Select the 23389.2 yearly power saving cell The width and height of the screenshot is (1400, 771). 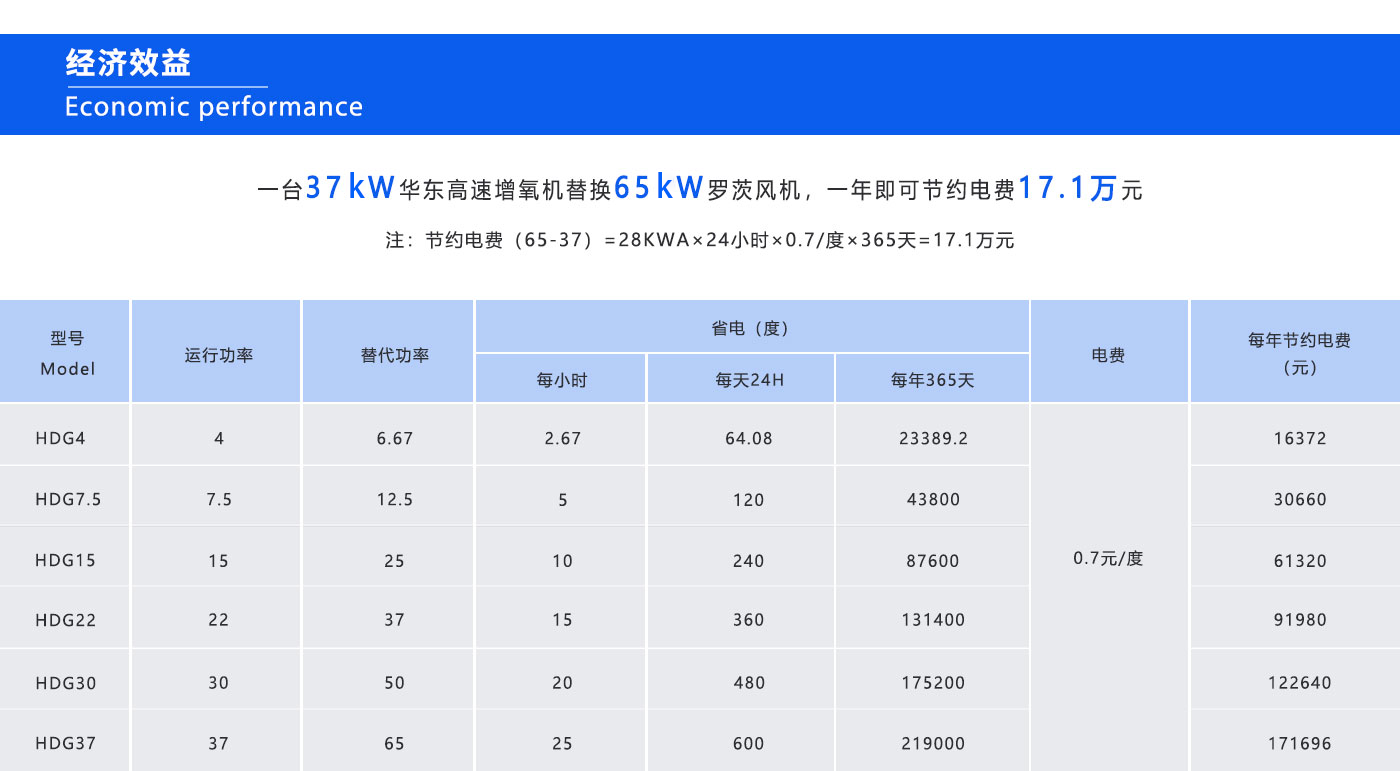point(932,438)
